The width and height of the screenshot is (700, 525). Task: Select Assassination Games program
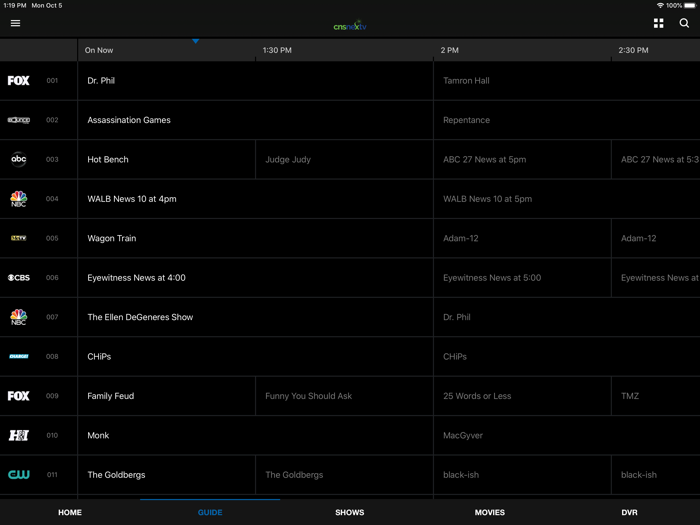tap(255, 120)
